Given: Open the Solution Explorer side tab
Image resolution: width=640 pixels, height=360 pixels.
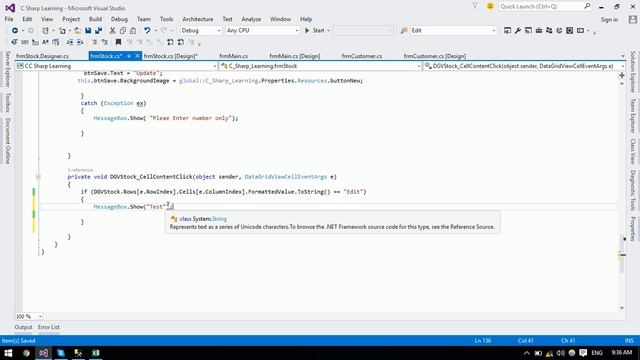Looking at the screenshot, I should click(x=633, y=72).
